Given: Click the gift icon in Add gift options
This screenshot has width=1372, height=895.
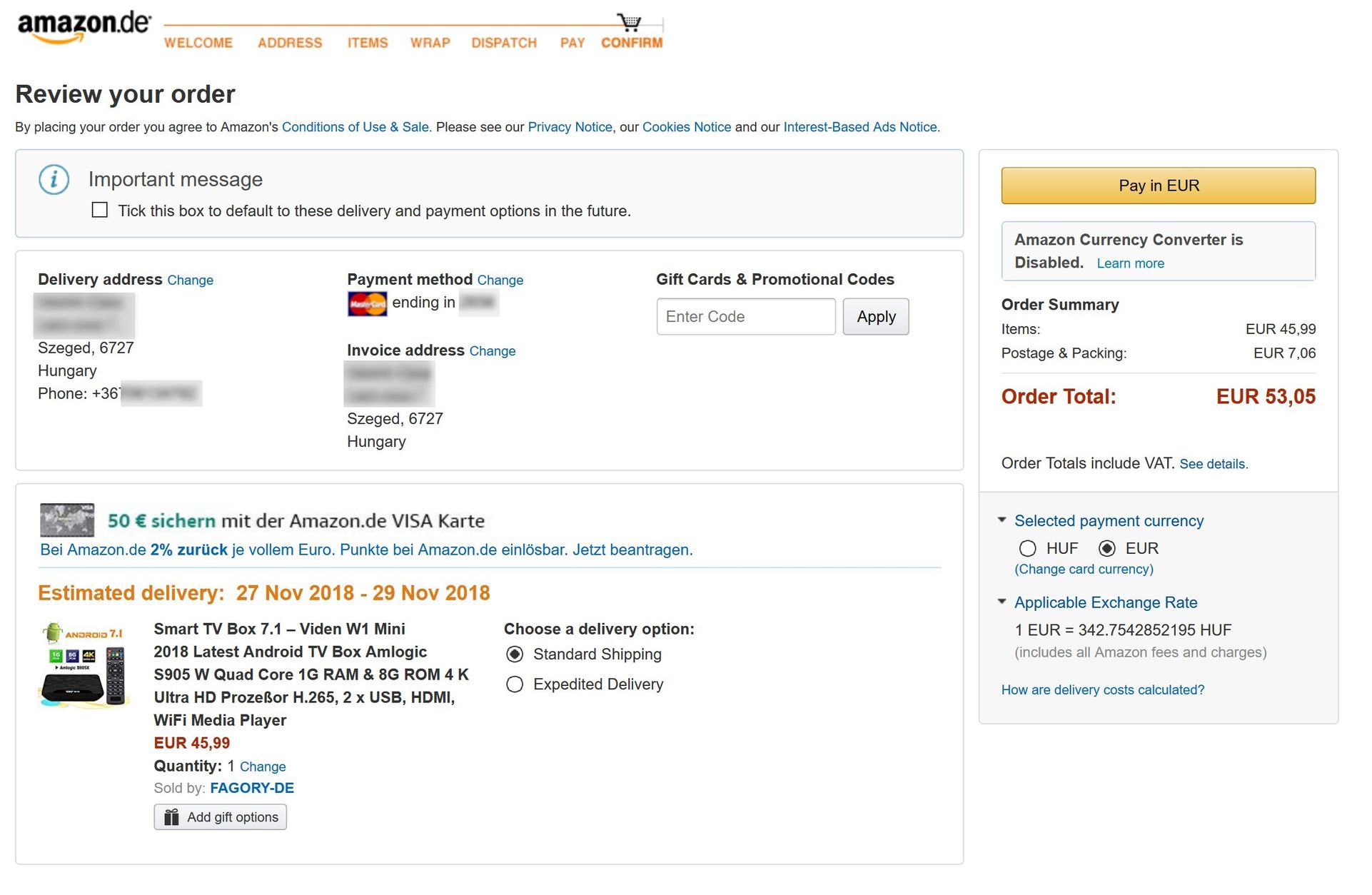Looking at the screenshot, I should coord(171,818).
